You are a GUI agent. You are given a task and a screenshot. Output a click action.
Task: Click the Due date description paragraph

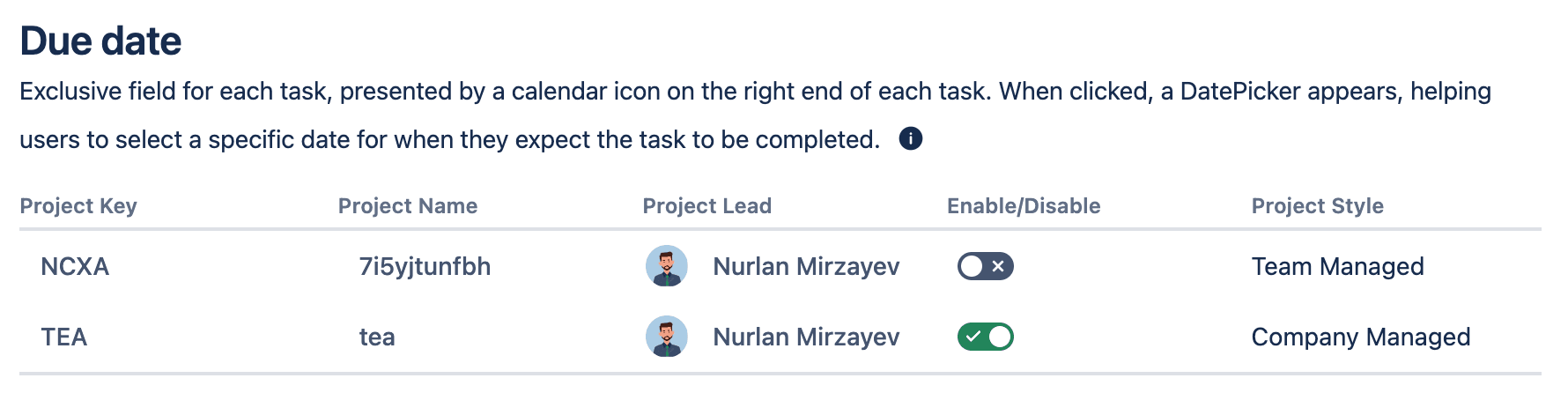(x=755, y=115)
